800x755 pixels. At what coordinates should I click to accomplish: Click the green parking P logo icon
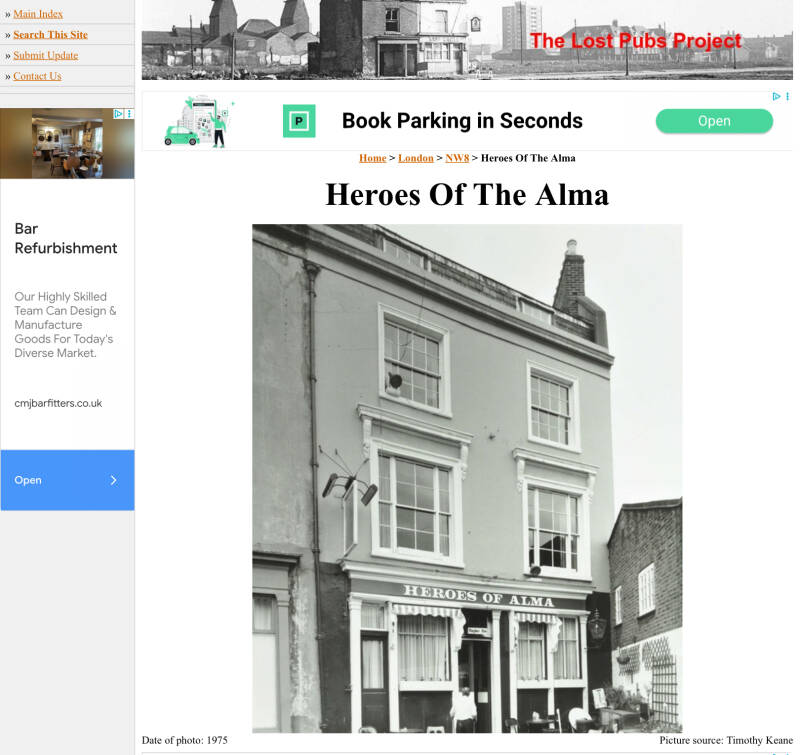click(x=299, y=121)
